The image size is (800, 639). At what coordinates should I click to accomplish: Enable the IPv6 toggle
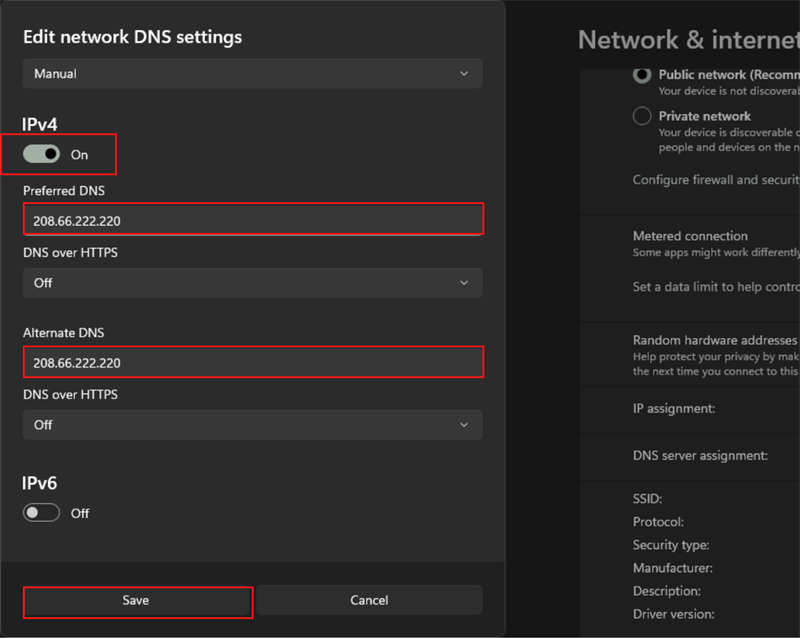41,512
